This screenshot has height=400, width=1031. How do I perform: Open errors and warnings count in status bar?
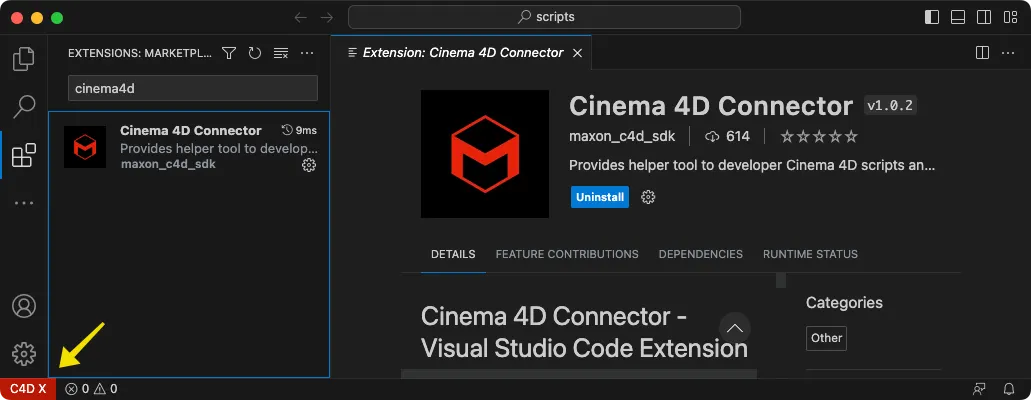click(91, 389)
